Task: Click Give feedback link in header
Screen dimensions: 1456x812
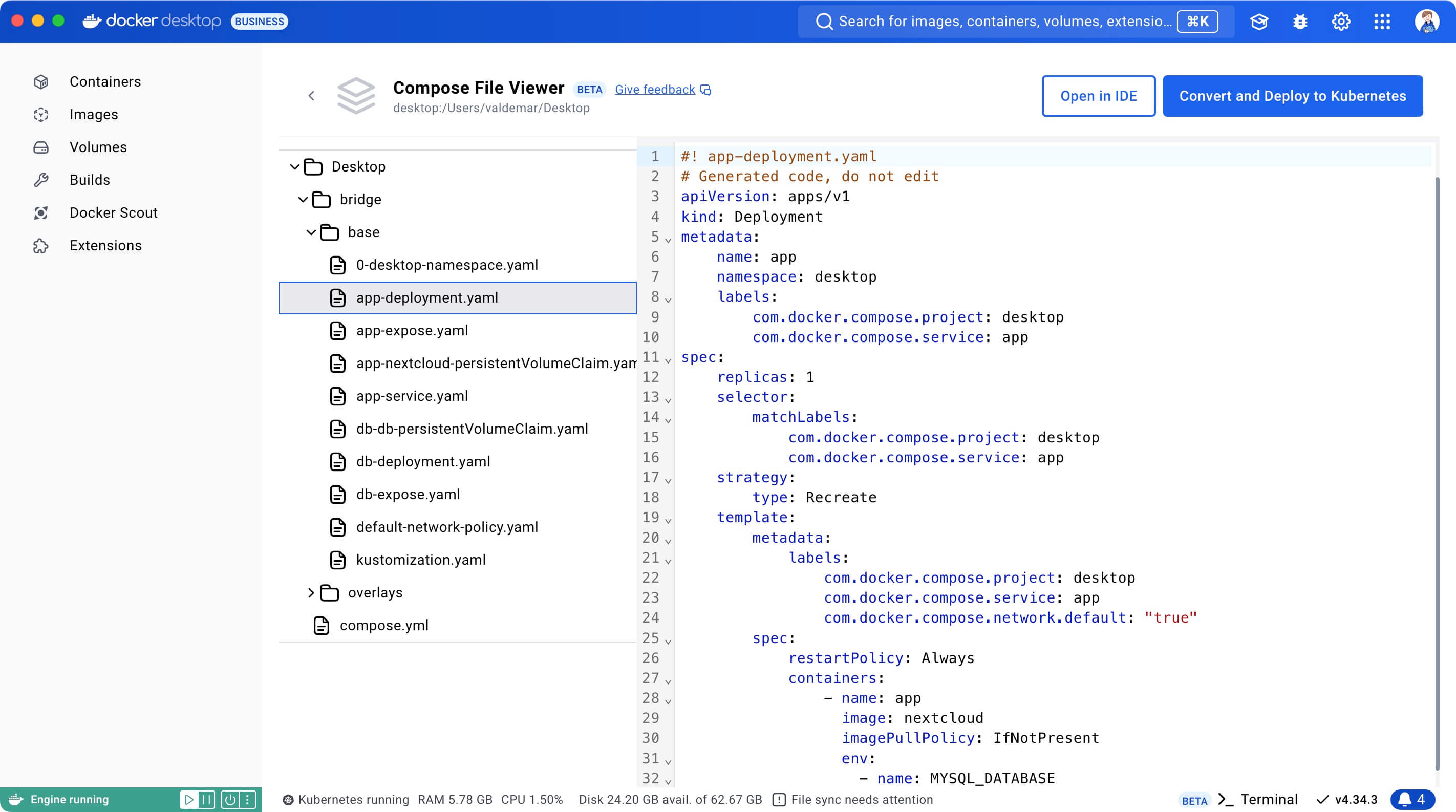Action: [655, 88]
